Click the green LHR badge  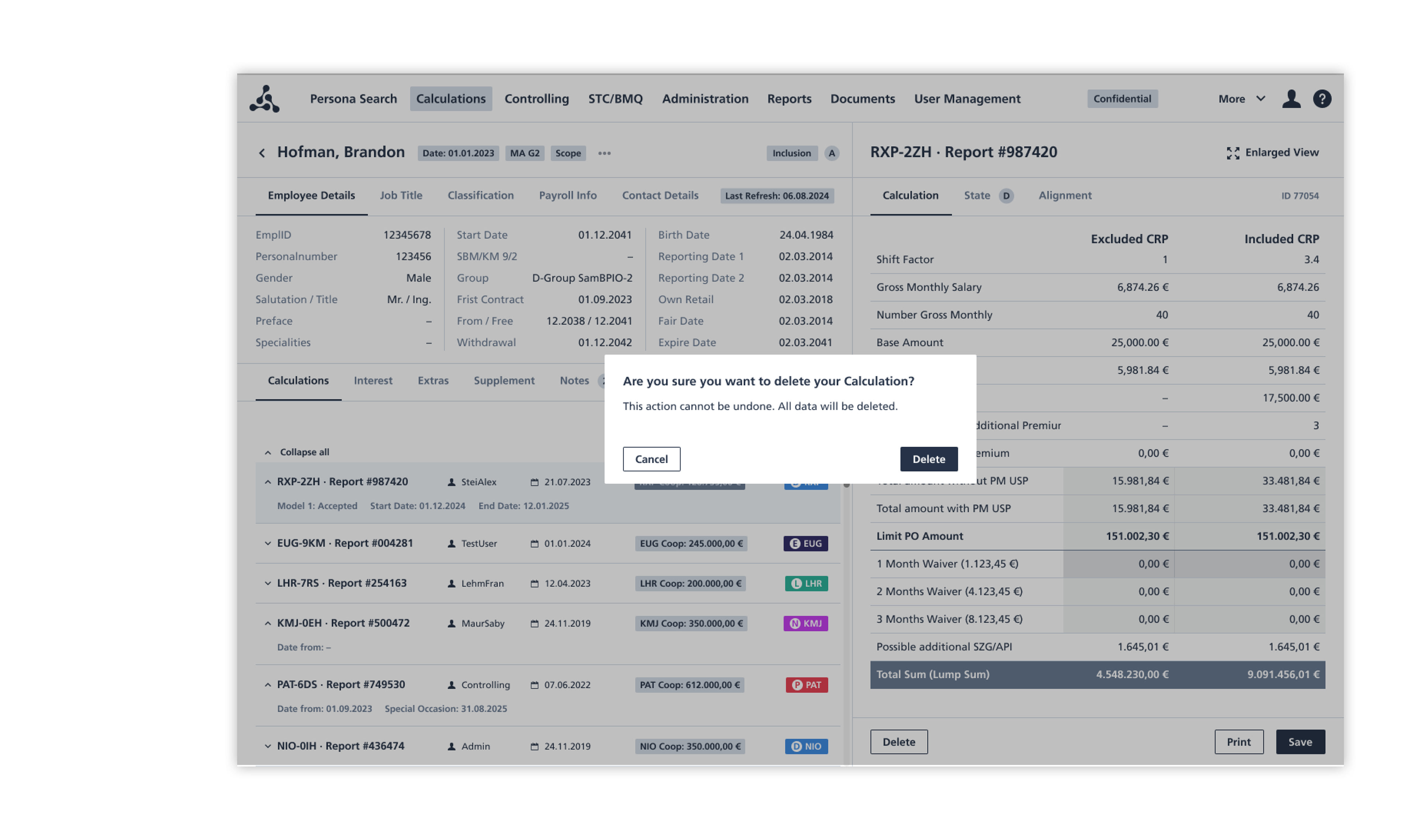coord(806,584)
